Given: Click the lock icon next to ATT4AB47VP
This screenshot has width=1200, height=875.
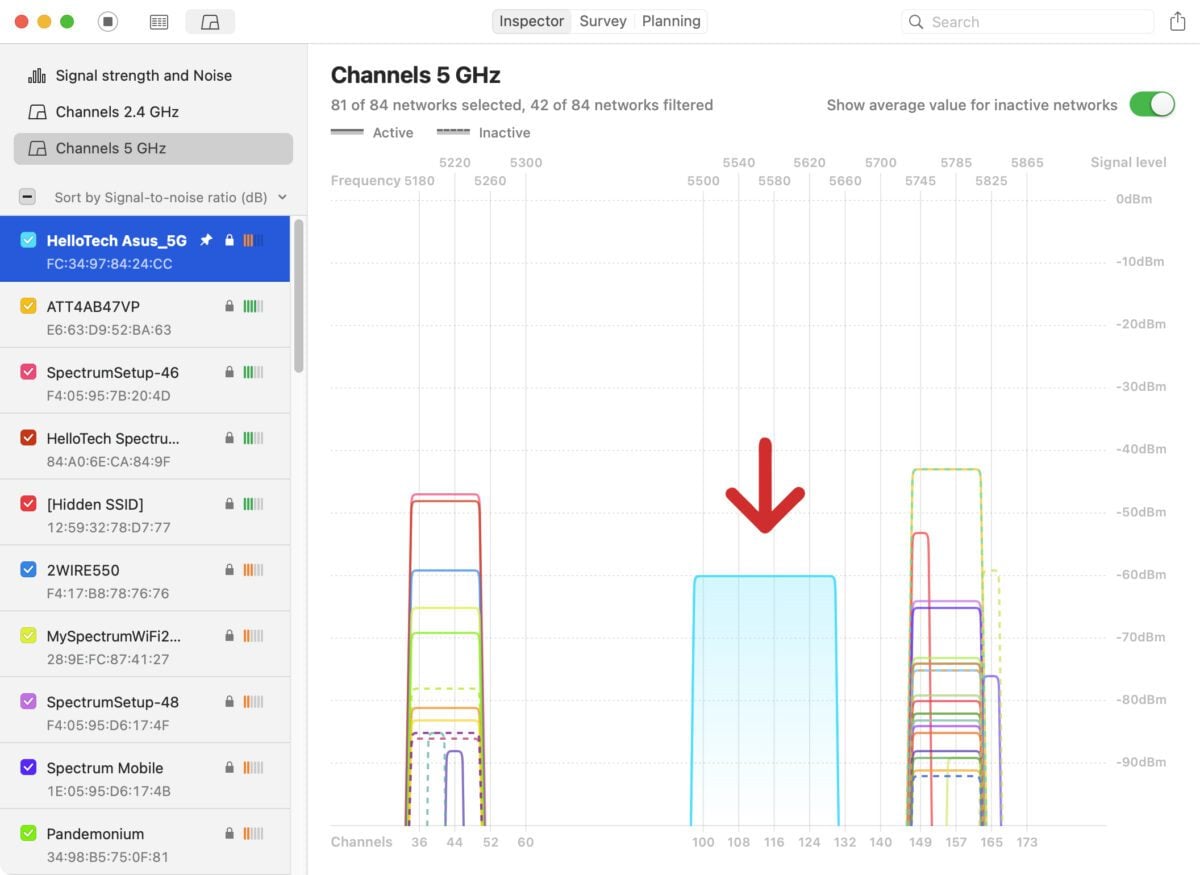Looking at the screenshot, I should 228,306.
